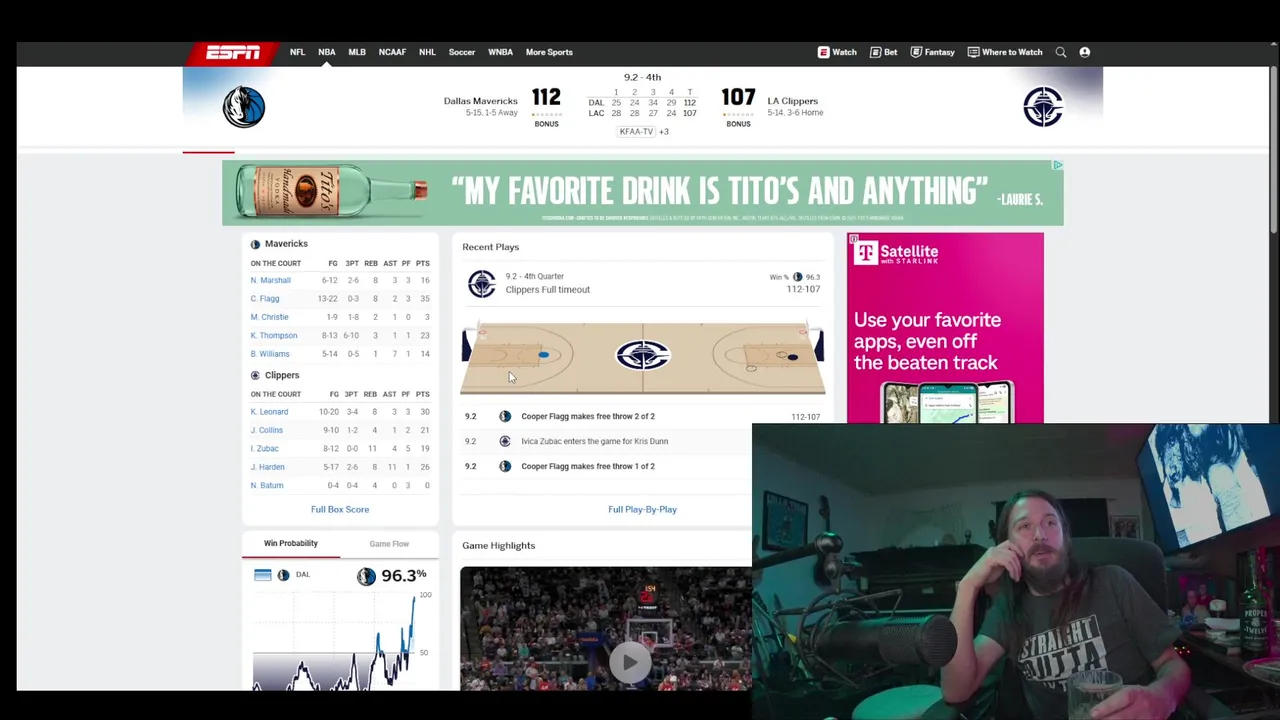Screen dimensions: 1280x720
Task: Click the Where to Watch icon
Action: [973, 52]
